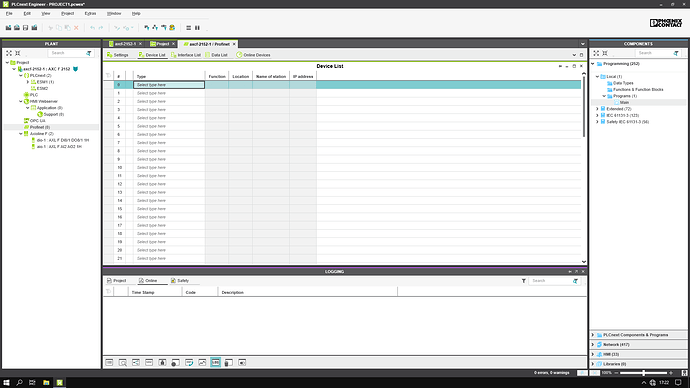
Task: Click the zoom-in plus in status bar
Action: [x=671, y=373]
